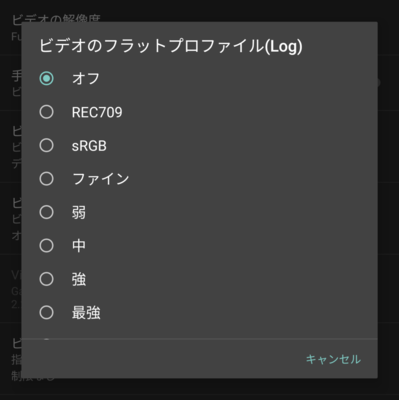Choose the 弱 radio button circle
The image size is (399, 400).
(46, 212)
